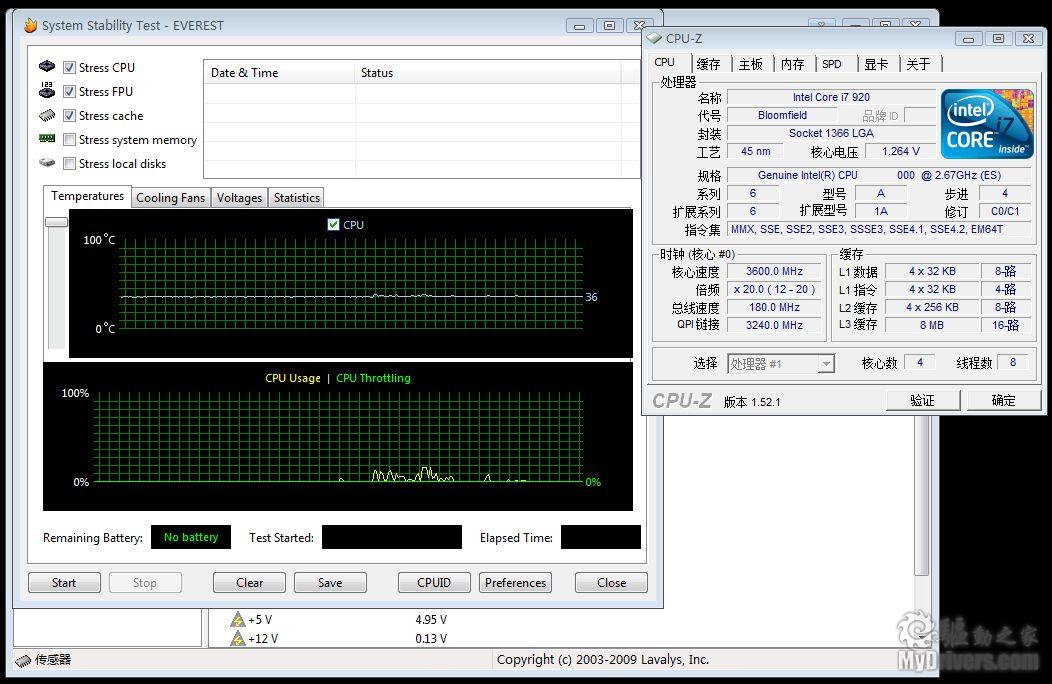This screenshot has width=1052, height=684.
Task: Click the warning icon next to +5 V
Action: tap(238, 619)
